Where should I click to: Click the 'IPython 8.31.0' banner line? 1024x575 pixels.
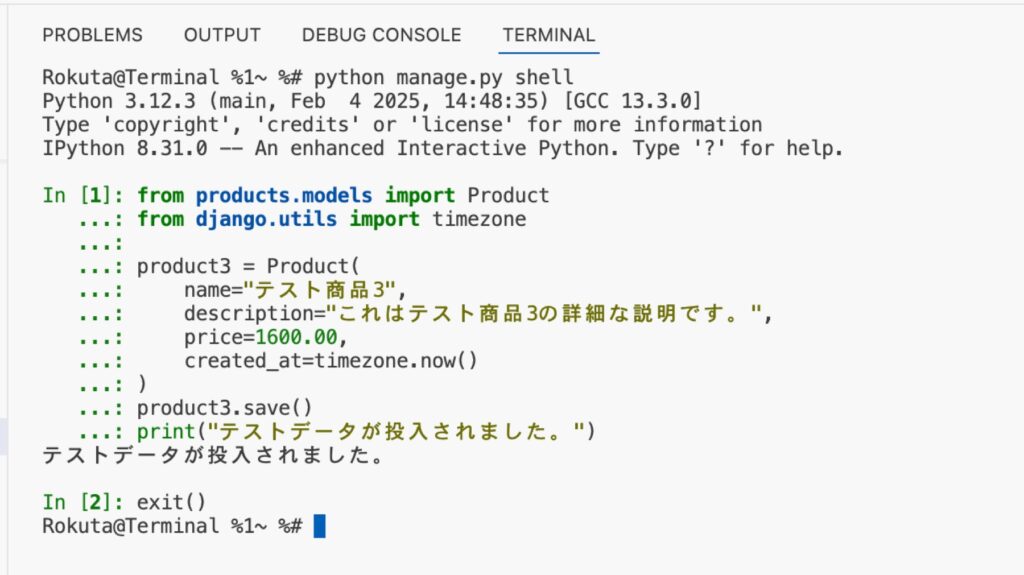click(x=443, y=148)
